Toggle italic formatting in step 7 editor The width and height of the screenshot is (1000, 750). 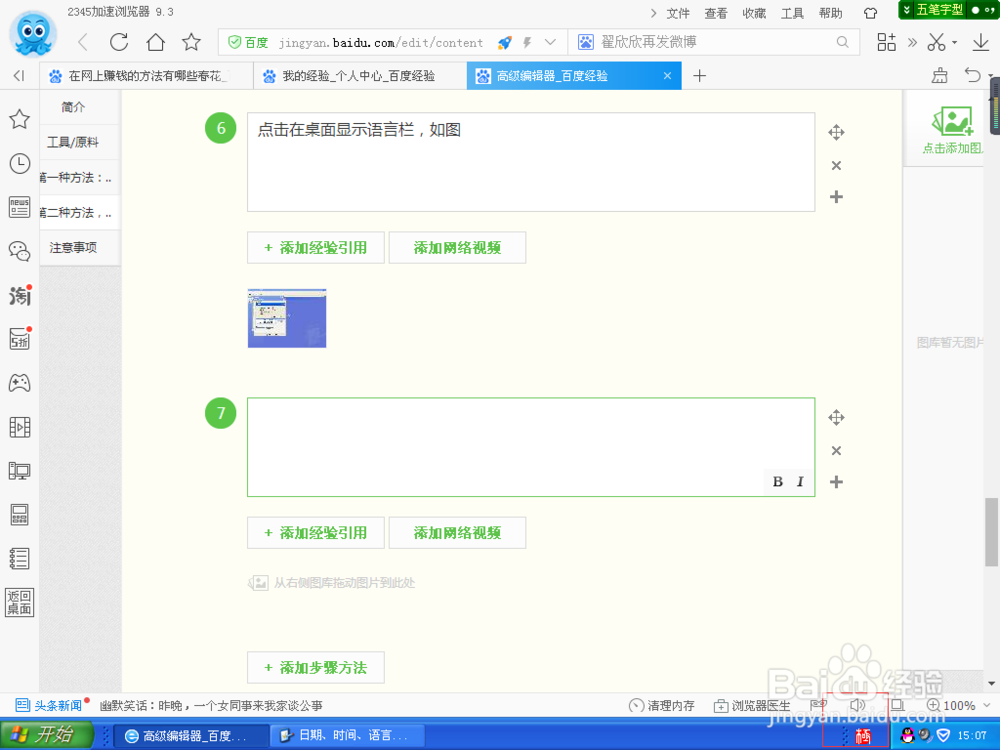coord(799,481)
